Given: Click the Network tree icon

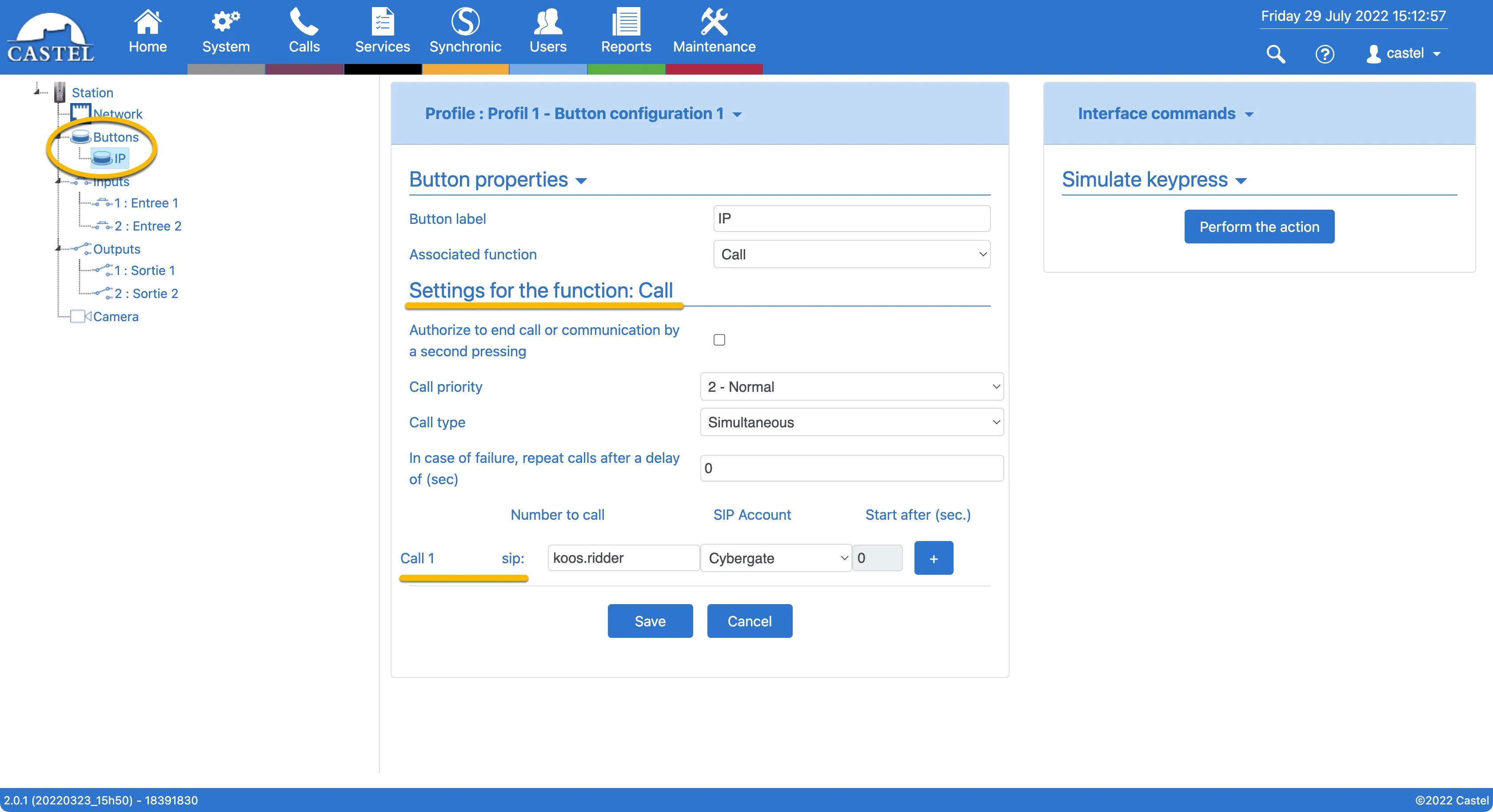Looking at the screenshot, I should (80, 113).
